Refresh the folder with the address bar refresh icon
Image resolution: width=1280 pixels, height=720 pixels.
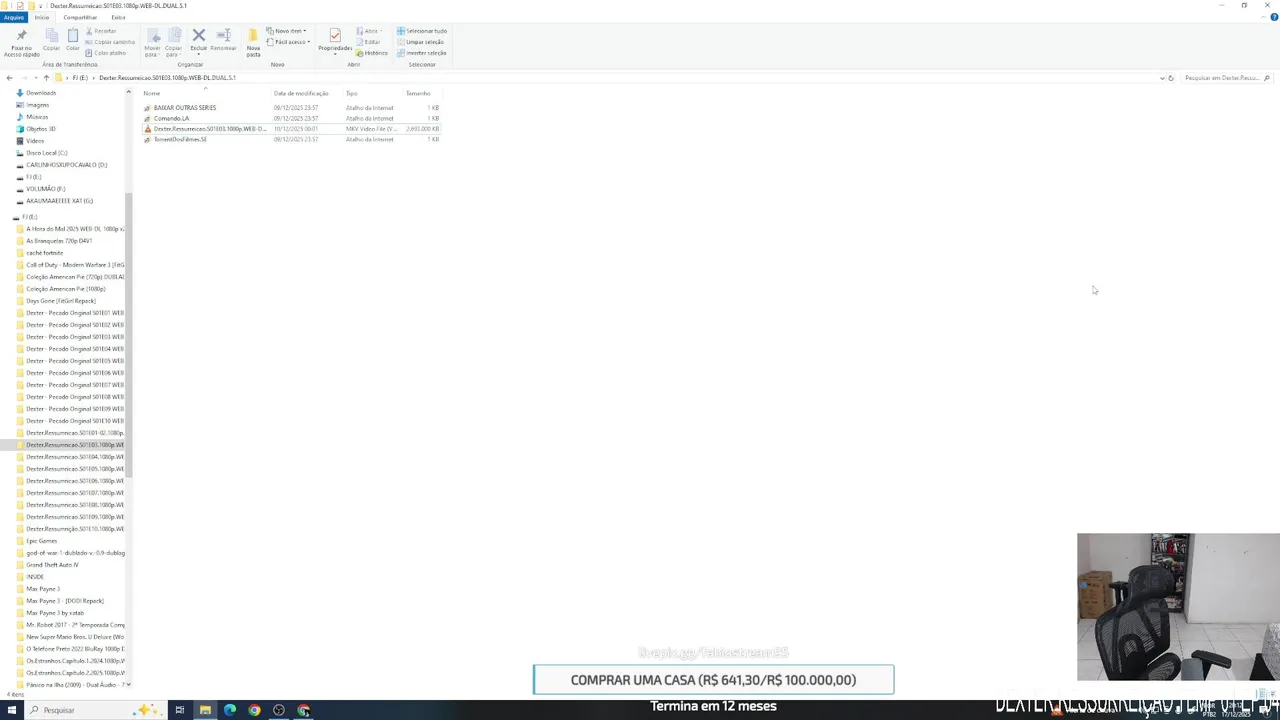point(1171,78)
